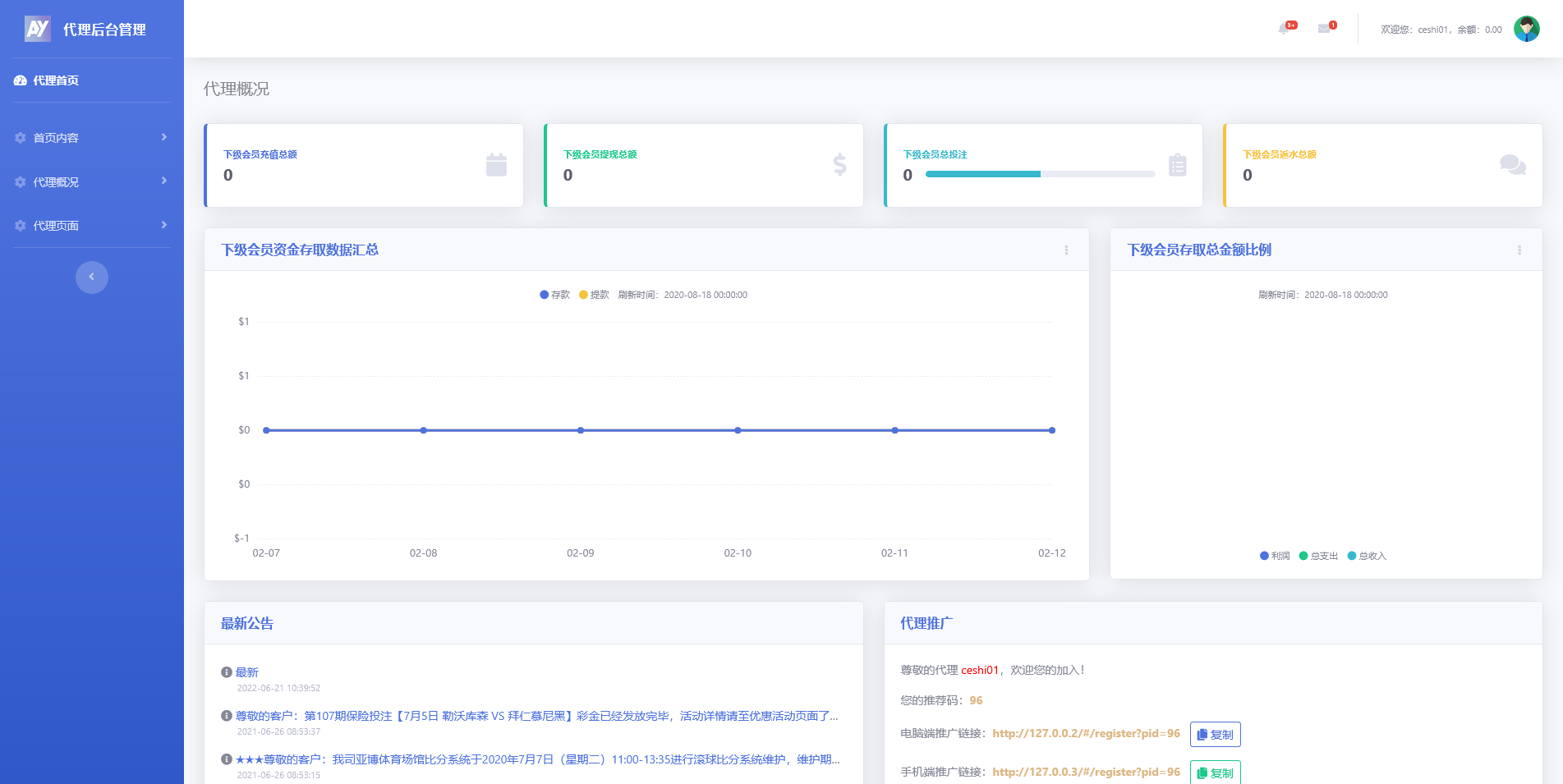Toggle 提款 series in chart legend
Image resolution: width=1563 pixels, height=784 pixels.
[x=594, y=295]
